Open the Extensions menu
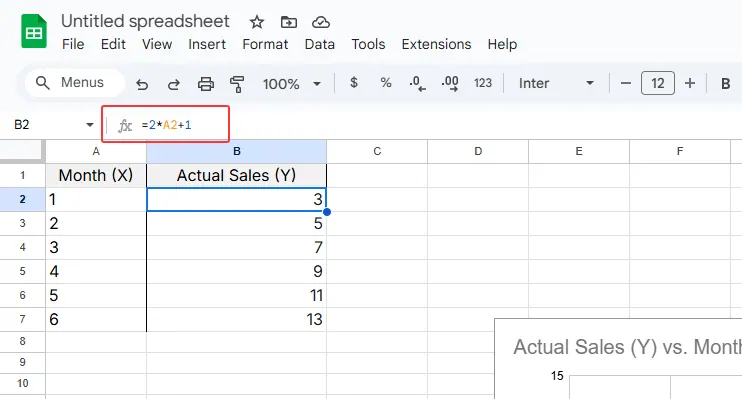 coord(436,44)
